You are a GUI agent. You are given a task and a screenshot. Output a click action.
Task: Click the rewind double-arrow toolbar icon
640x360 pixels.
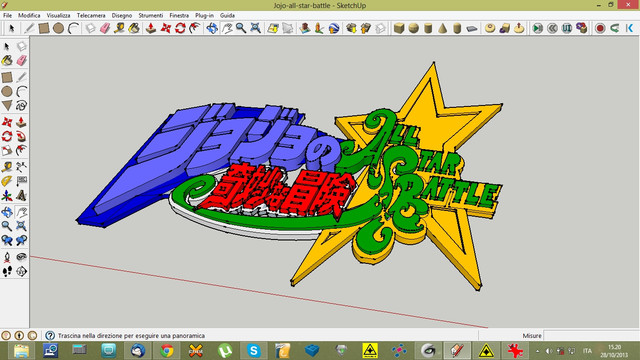point(552,28)
